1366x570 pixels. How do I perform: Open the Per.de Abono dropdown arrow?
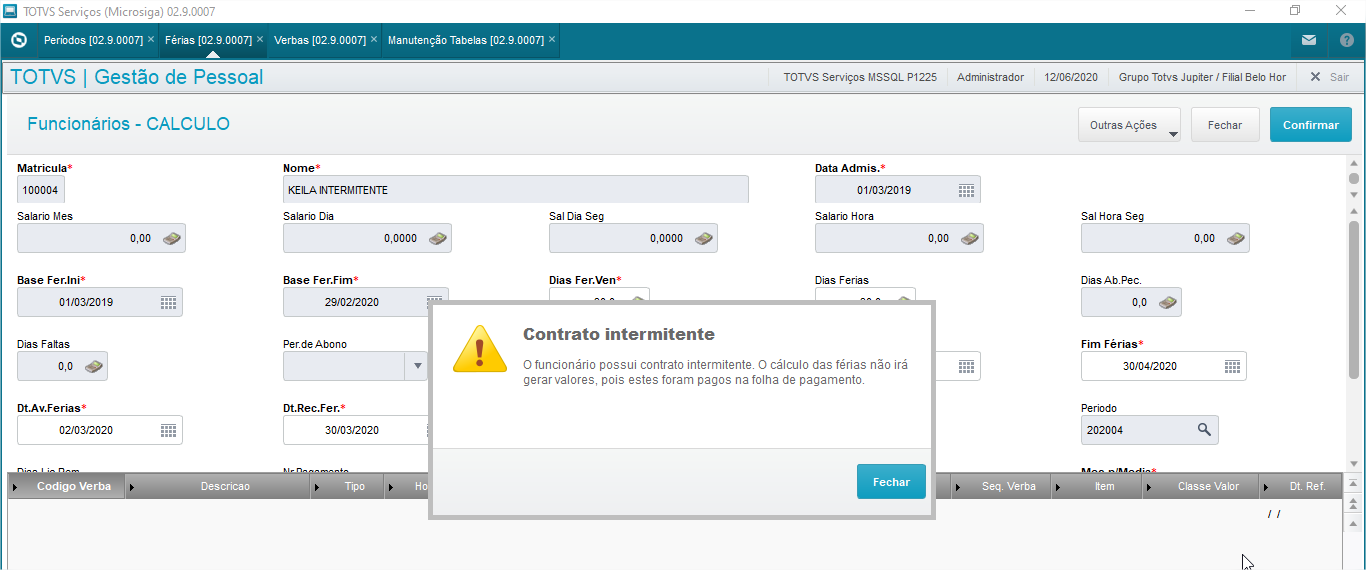click(419, 366)
